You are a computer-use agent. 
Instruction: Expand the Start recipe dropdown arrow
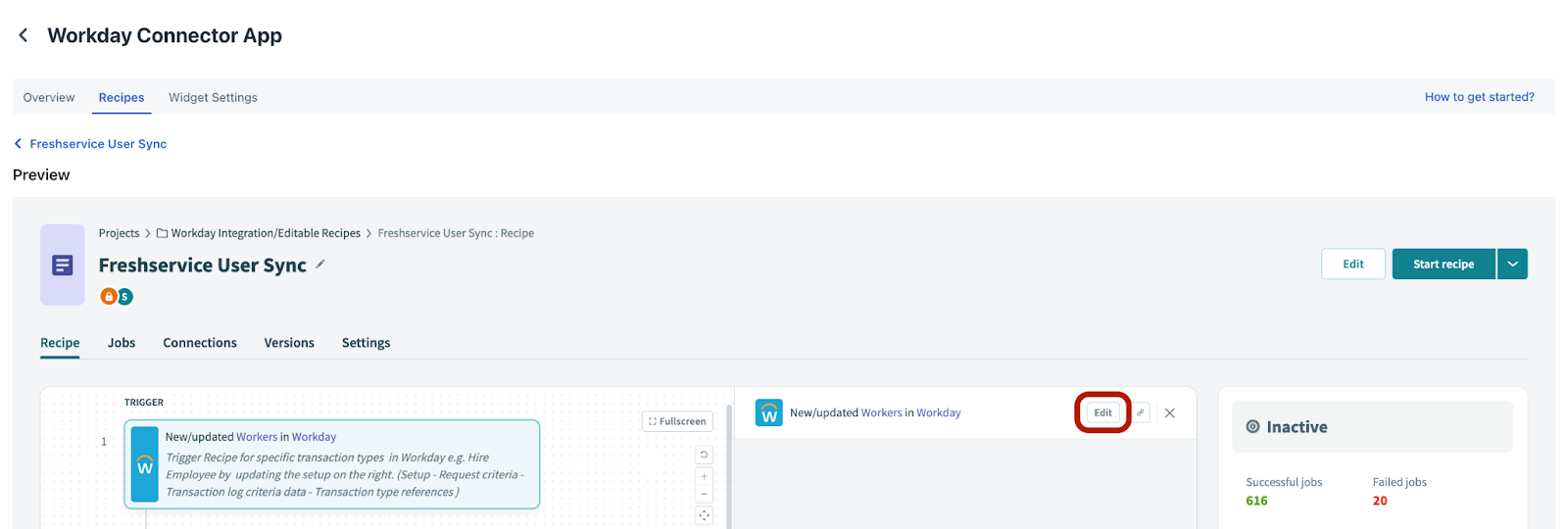(x=1512, y=264)
